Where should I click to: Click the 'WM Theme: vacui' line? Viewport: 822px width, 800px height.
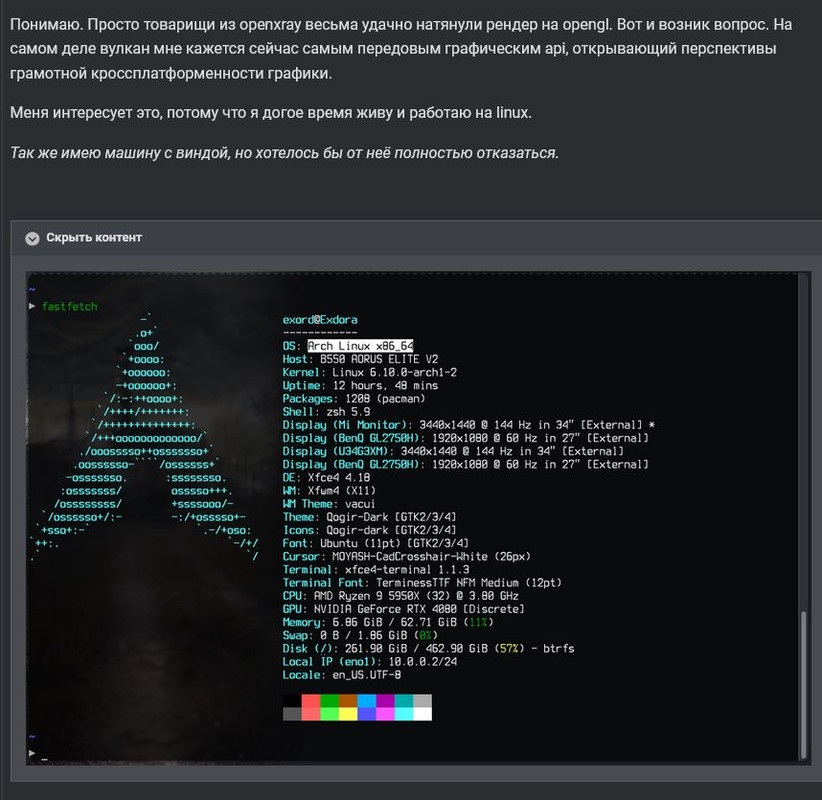(329, 504)
